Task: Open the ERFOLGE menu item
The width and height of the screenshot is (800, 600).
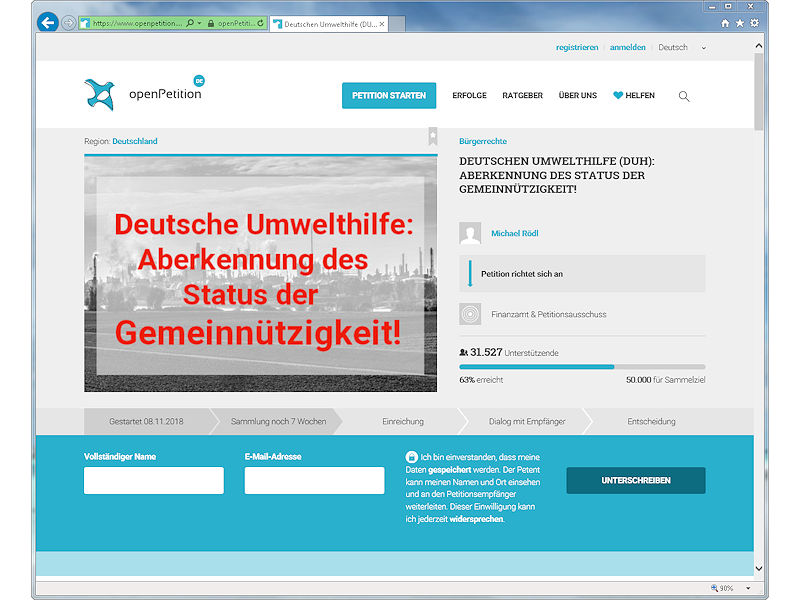Action: pos(469,95)
